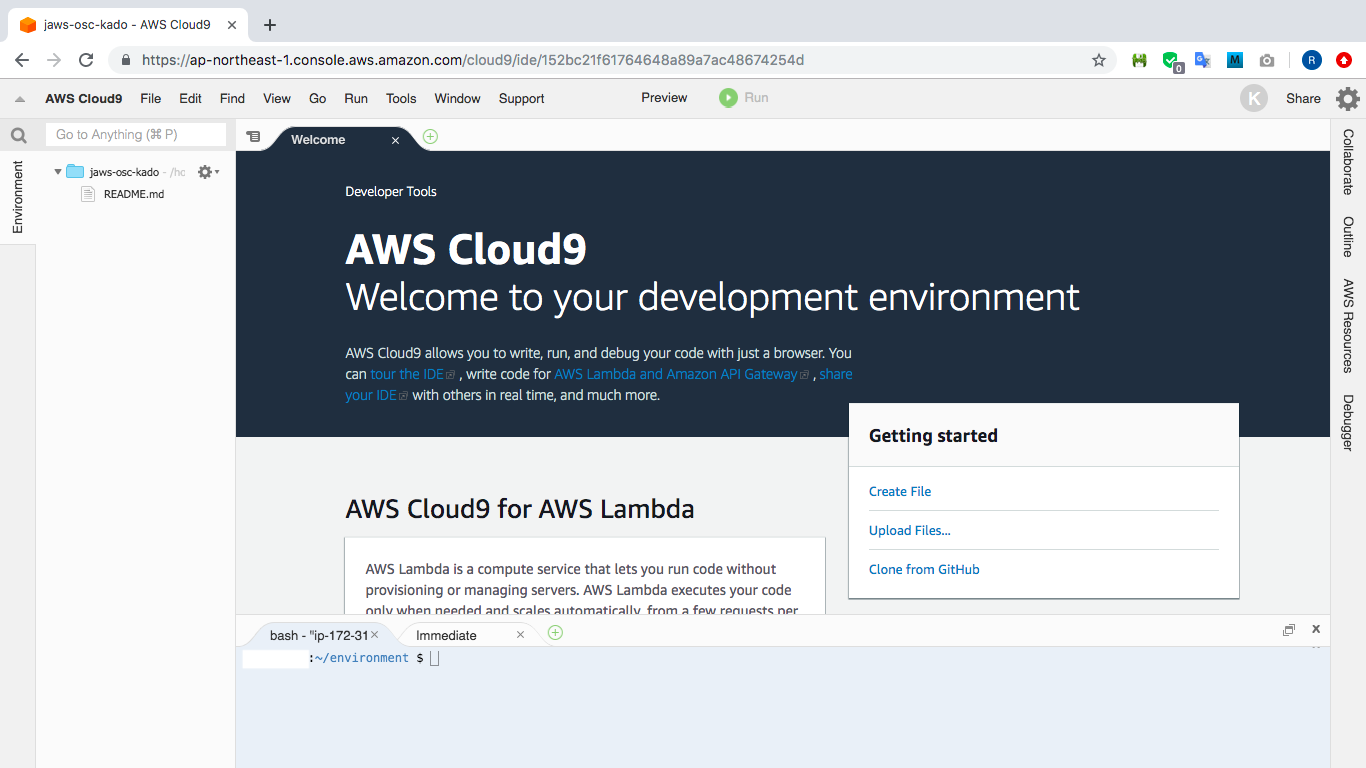
Task: Toggle the Outline panel
Action: 1348,236
